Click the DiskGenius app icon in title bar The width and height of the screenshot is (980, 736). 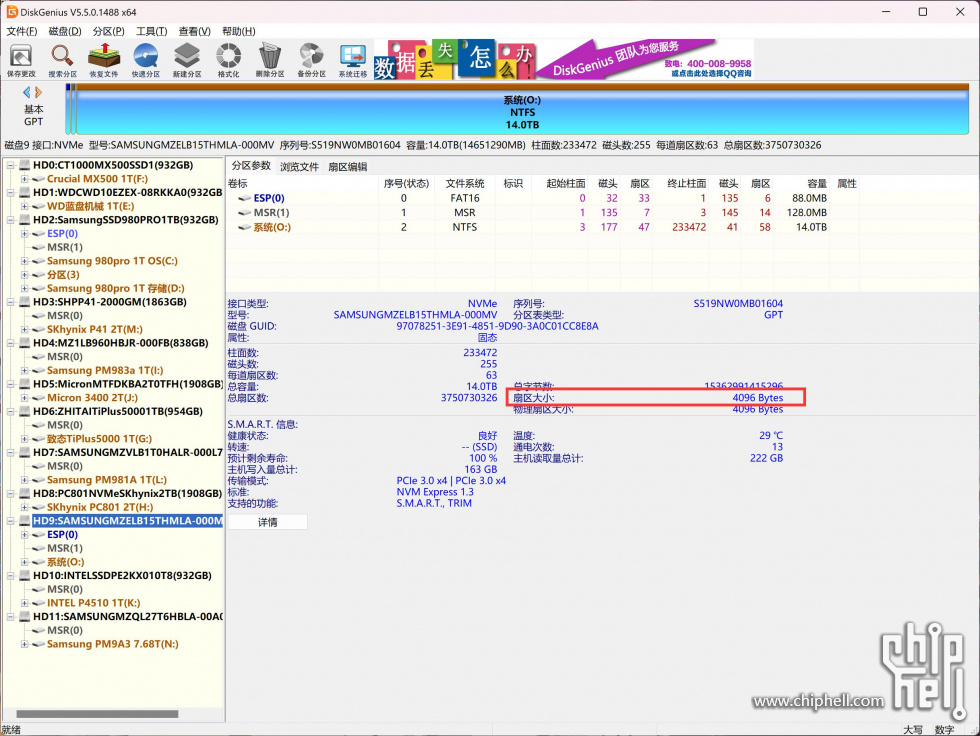[x=11, y=12]
